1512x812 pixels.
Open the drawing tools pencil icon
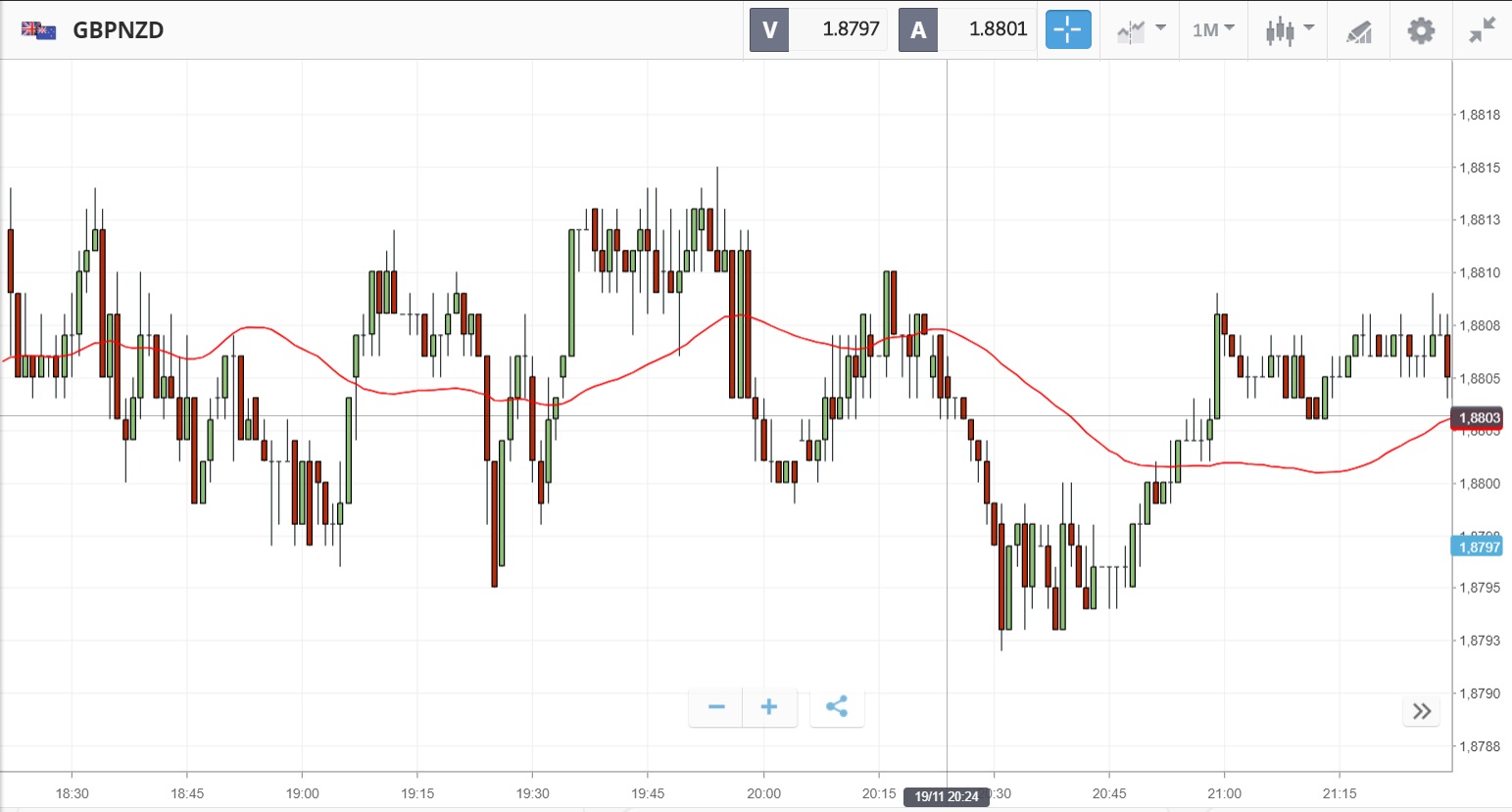[x=1358, y=31]
